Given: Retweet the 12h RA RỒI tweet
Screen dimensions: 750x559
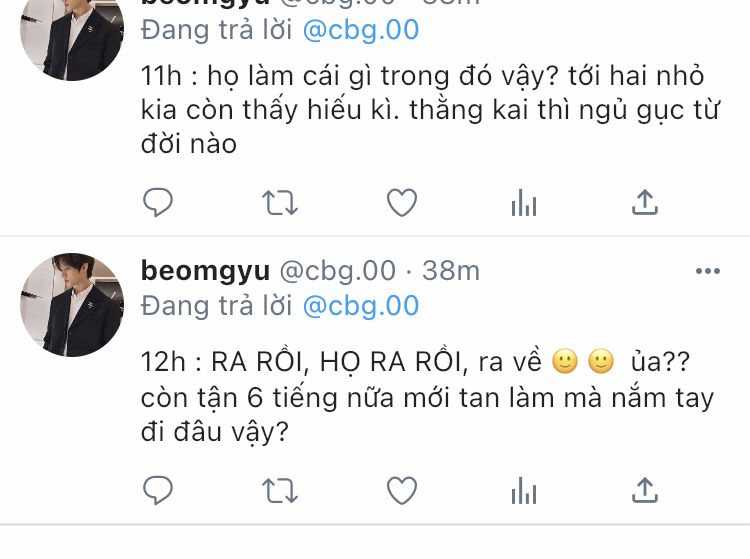Looking at the screenshot, I should coord(280,491).
